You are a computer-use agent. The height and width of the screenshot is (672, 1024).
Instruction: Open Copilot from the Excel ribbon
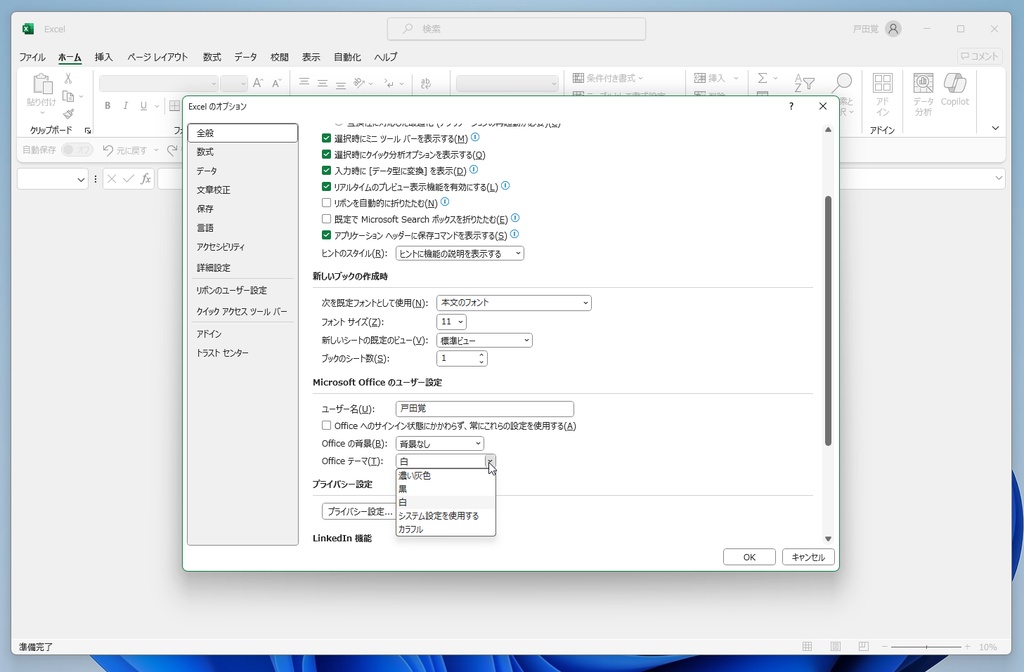(955, 83)
